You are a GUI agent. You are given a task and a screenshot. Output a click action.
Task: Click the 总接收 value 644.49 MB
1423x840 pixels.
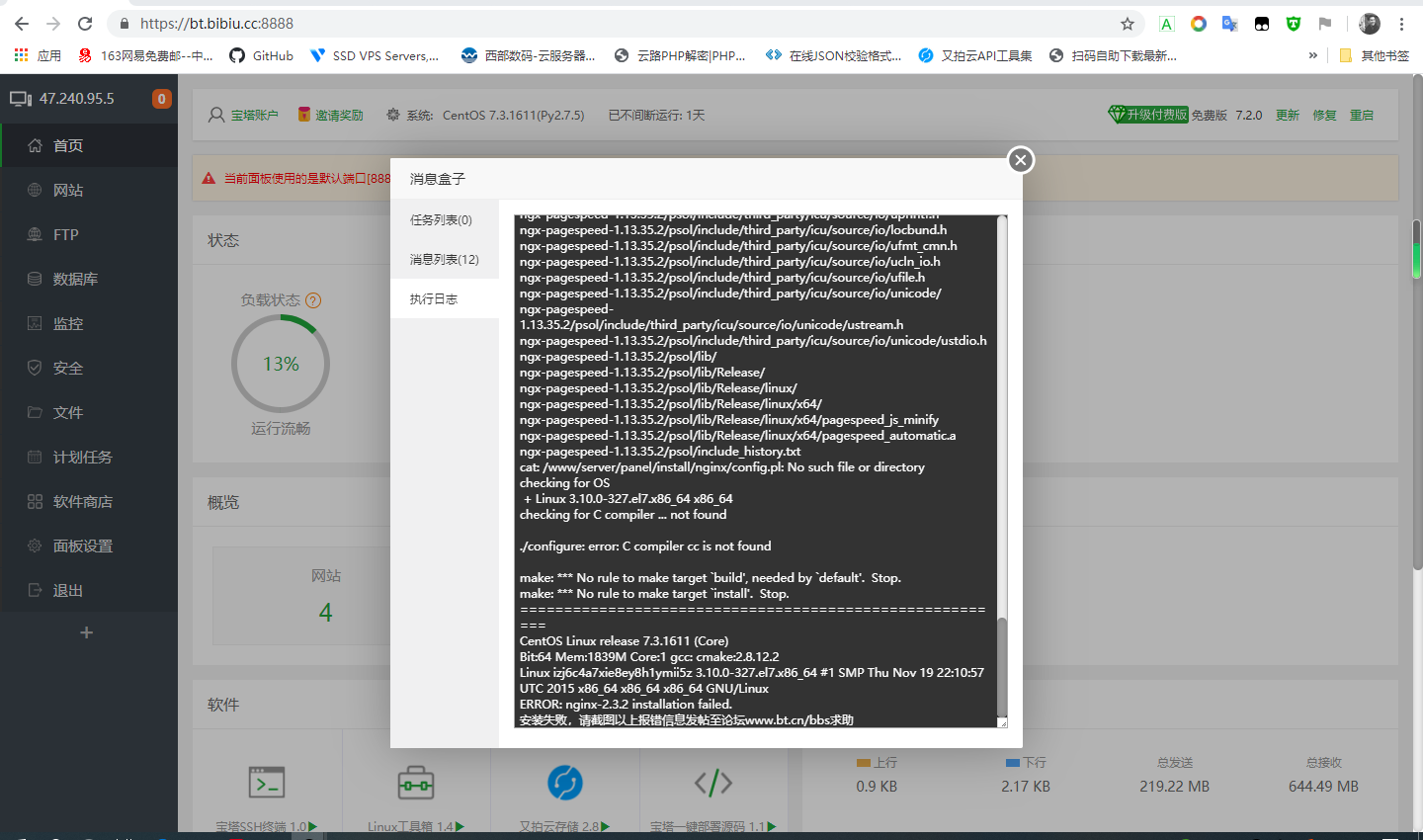1323,787
